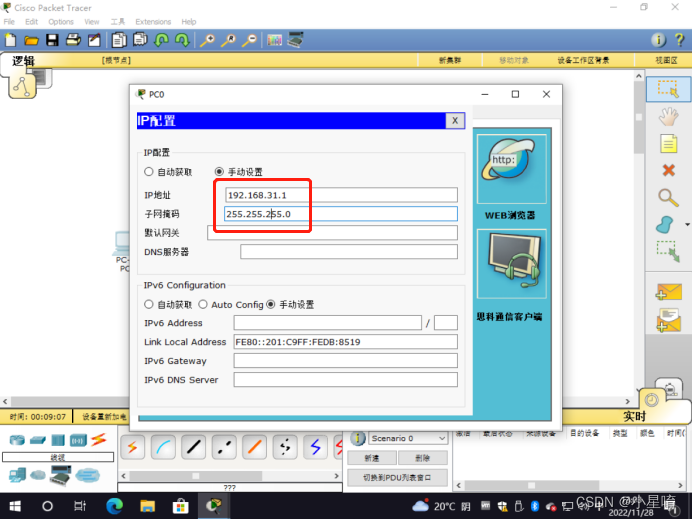Click the Zoom Out magnifier icon
Viewport: 692px width, 519px height.
[x=250, y=40]
